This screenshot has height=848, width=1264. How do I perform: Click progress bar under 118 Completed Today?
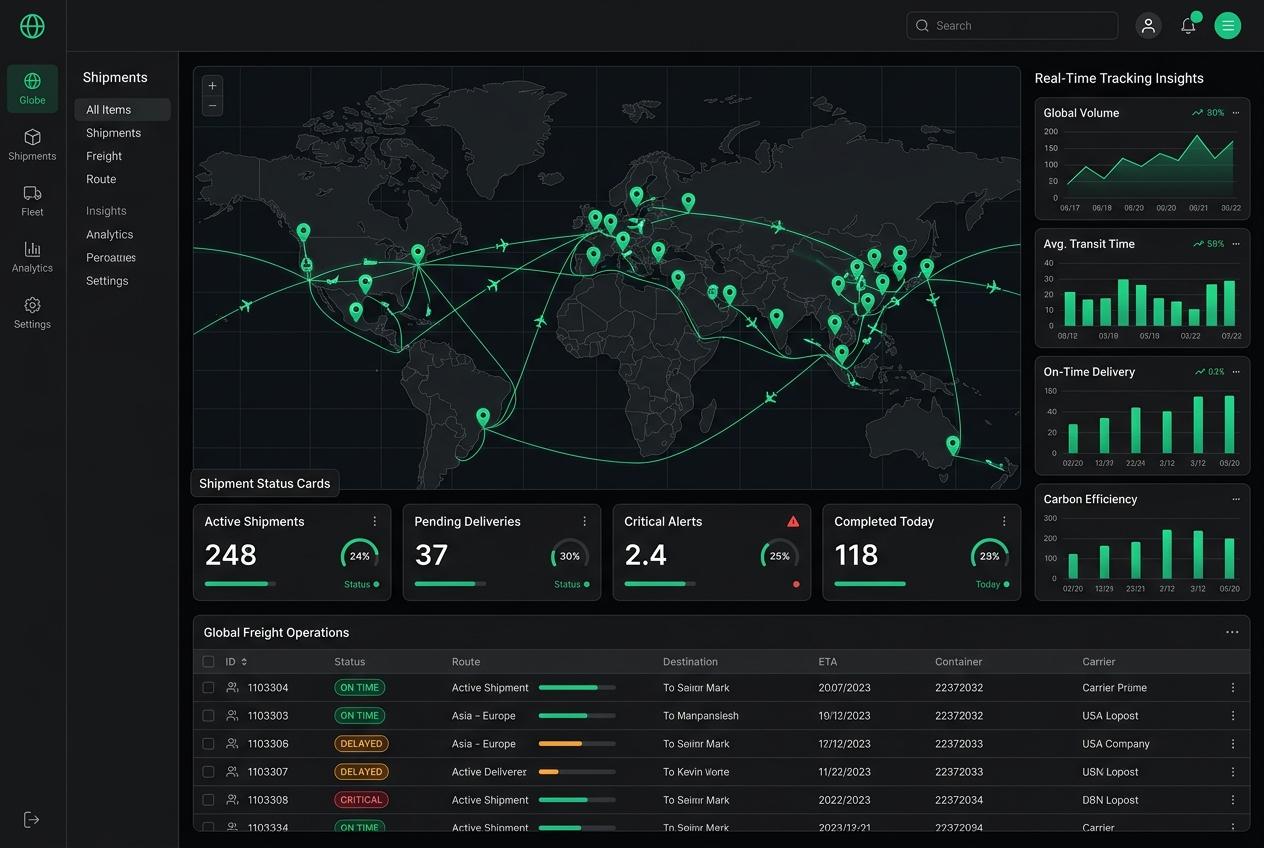click(870, 584)
